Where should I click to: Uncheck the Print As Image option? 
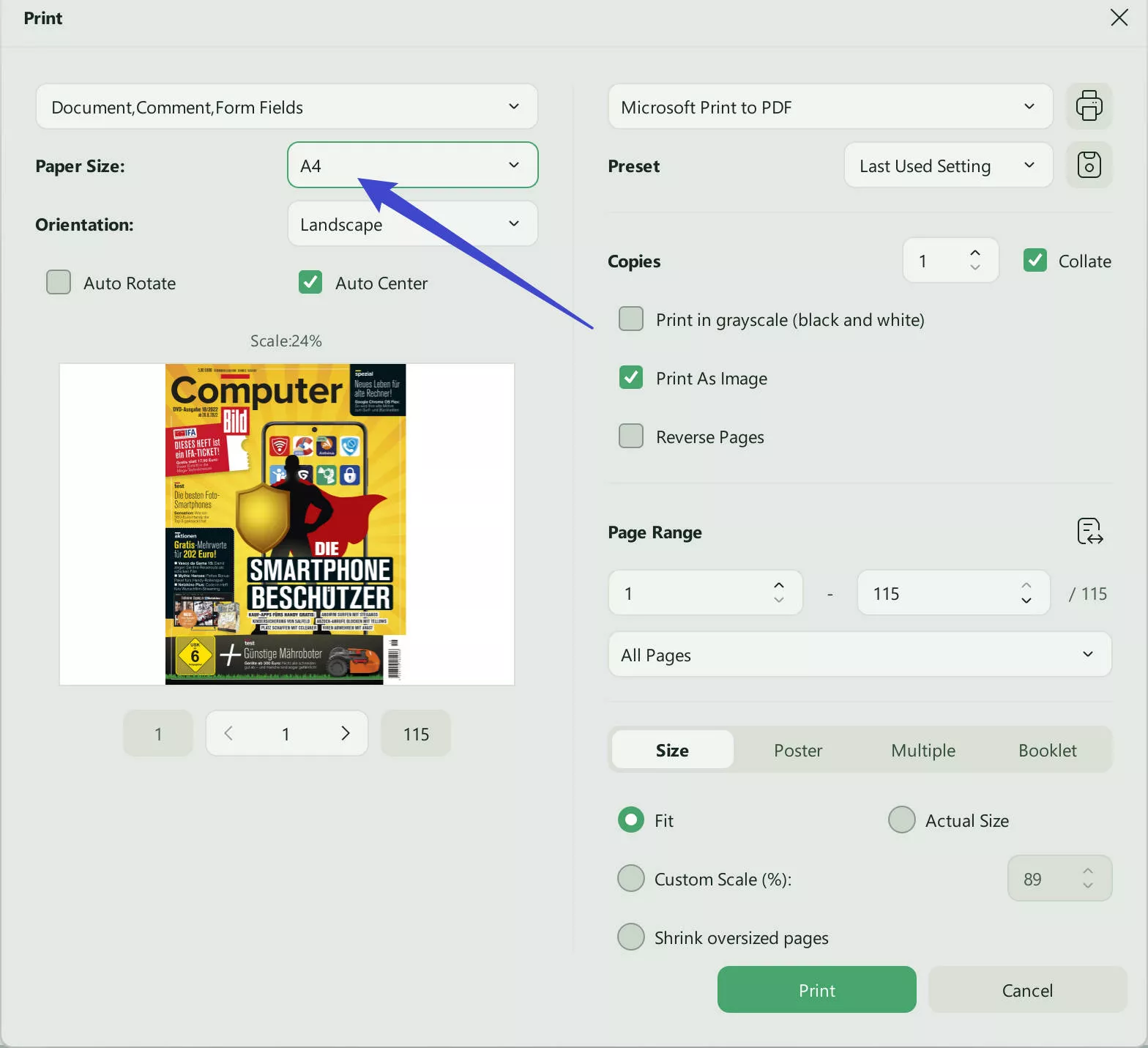[630, 378]
